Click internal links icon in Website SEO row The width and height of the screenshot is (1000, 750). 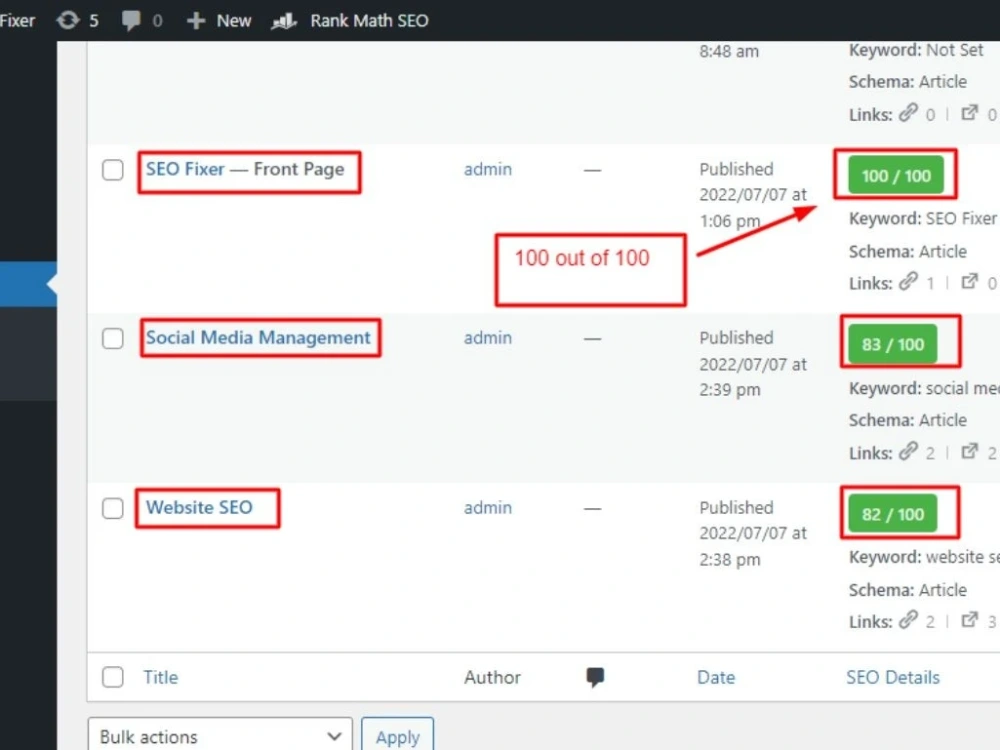908,619
